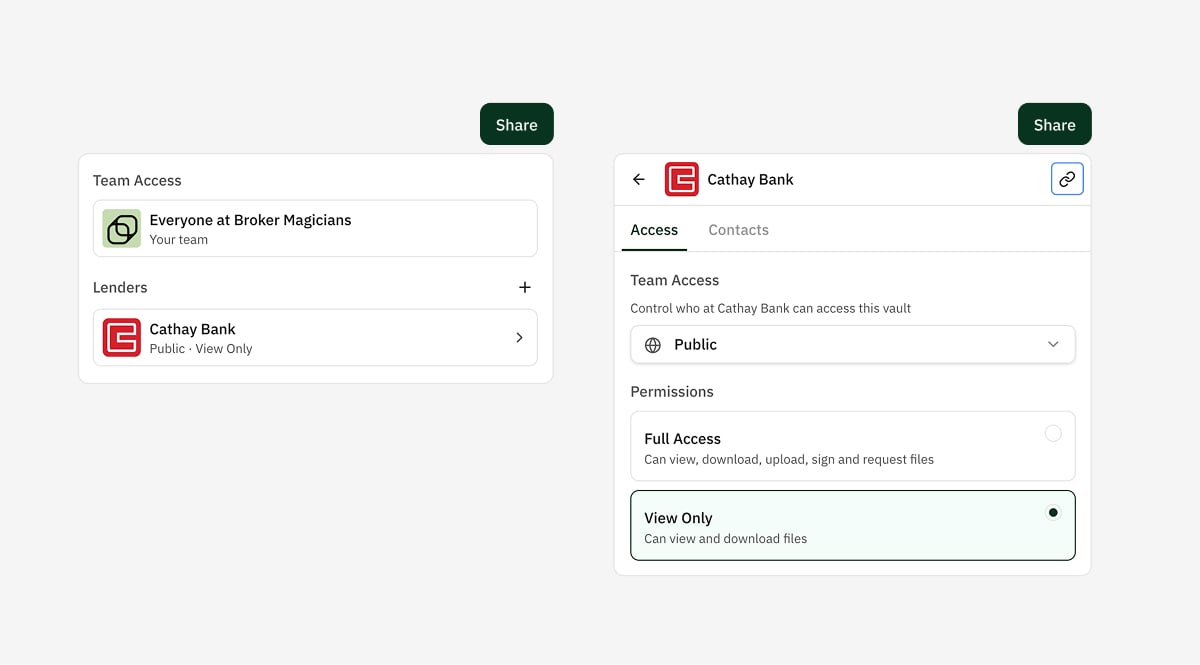Switch to the Access tab
1200x665 pixels.
click(x=654, y=230)
